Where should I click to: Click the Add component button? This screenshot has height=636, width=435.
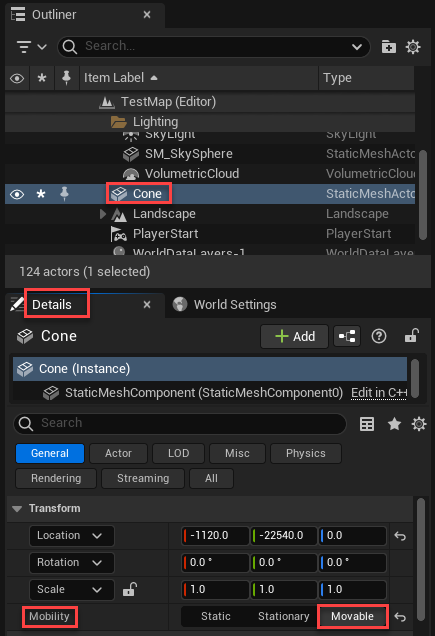[294, 336]
